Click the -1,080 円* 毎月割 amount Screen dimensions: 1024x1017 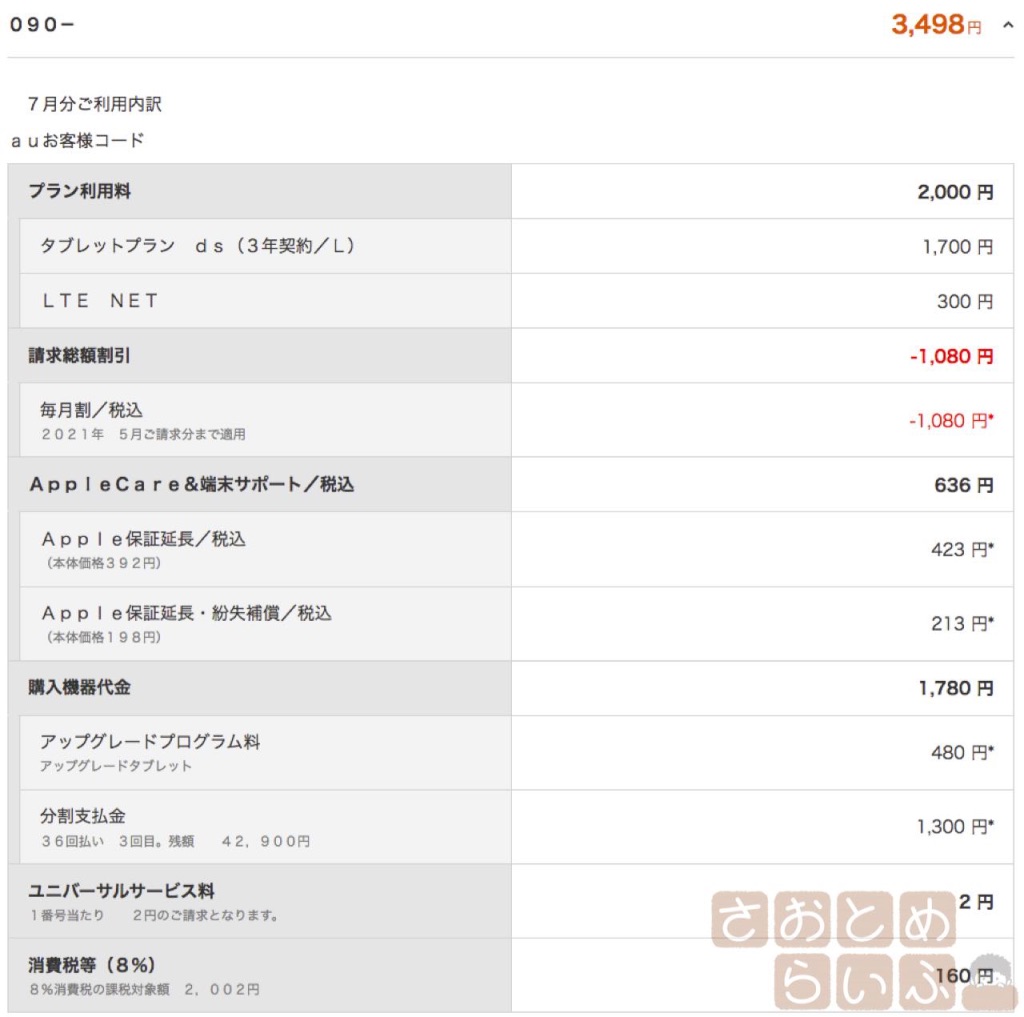pyautogui.click(x=952, y=421)
